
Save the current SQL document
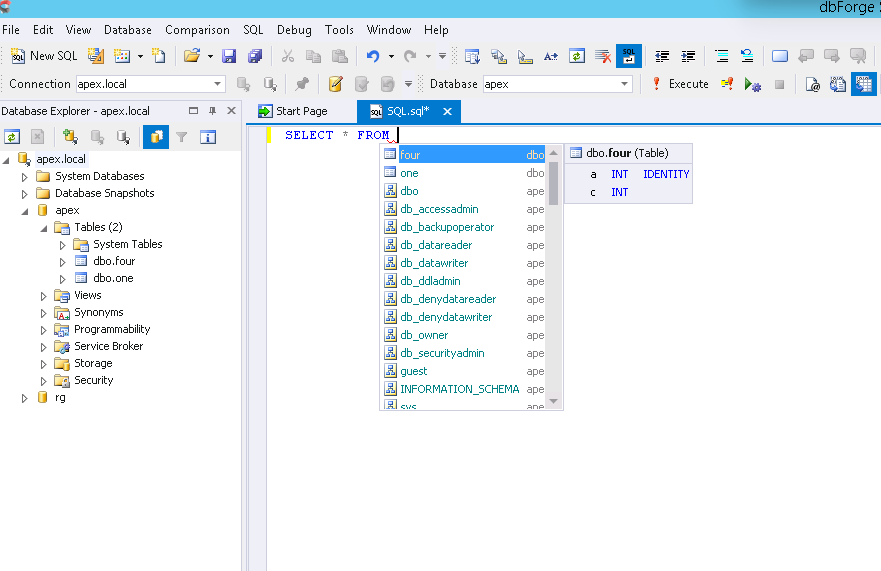point(229,56)
